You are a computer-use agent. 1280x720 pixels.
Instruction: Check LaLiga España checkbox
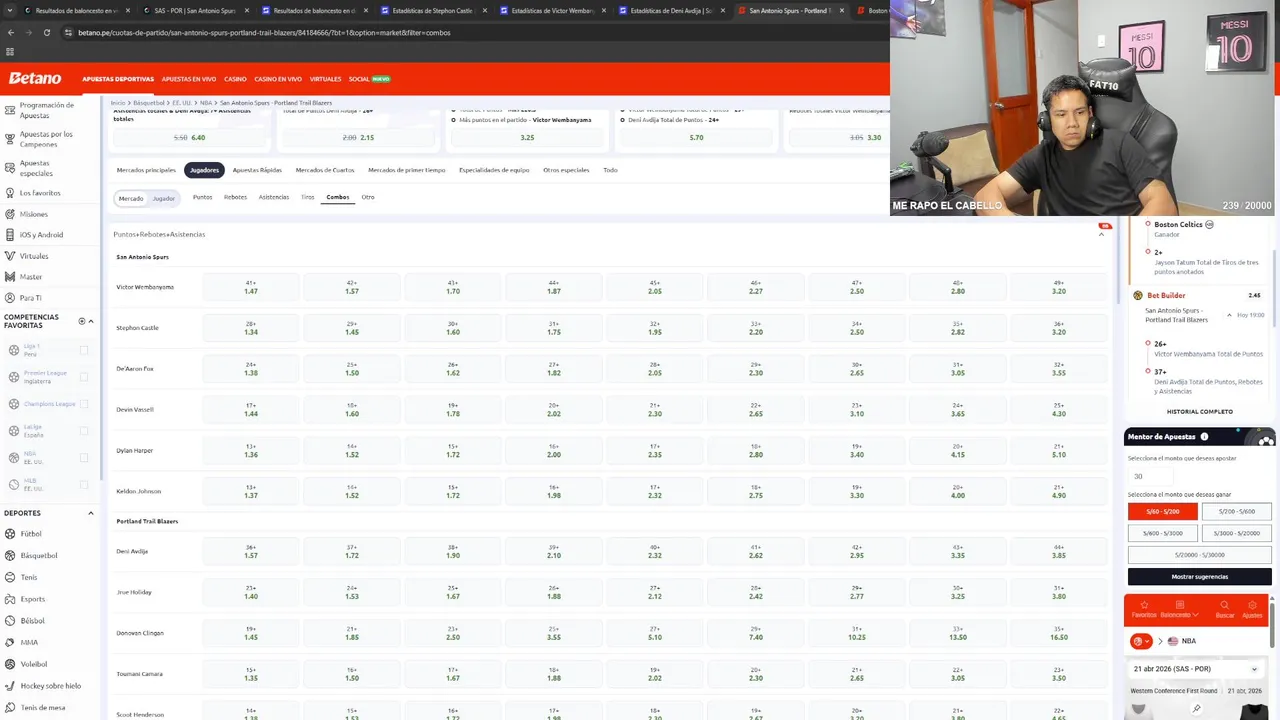click(x=84, y=431)
